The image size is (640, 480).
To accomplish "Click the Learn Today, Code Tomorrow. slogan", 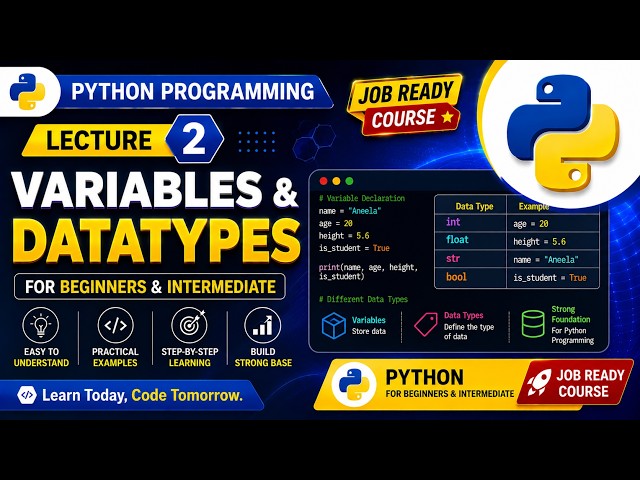I will click(x=142, y=395).
